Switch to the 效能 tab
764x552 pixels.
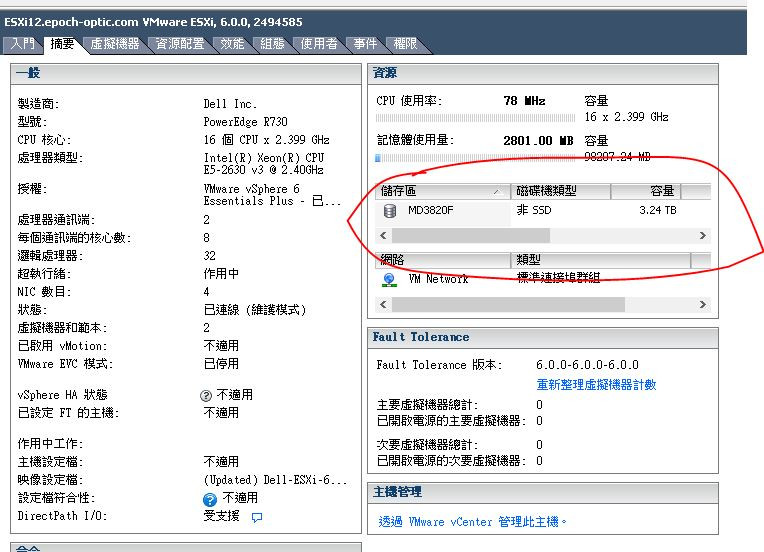coord(232,44)
